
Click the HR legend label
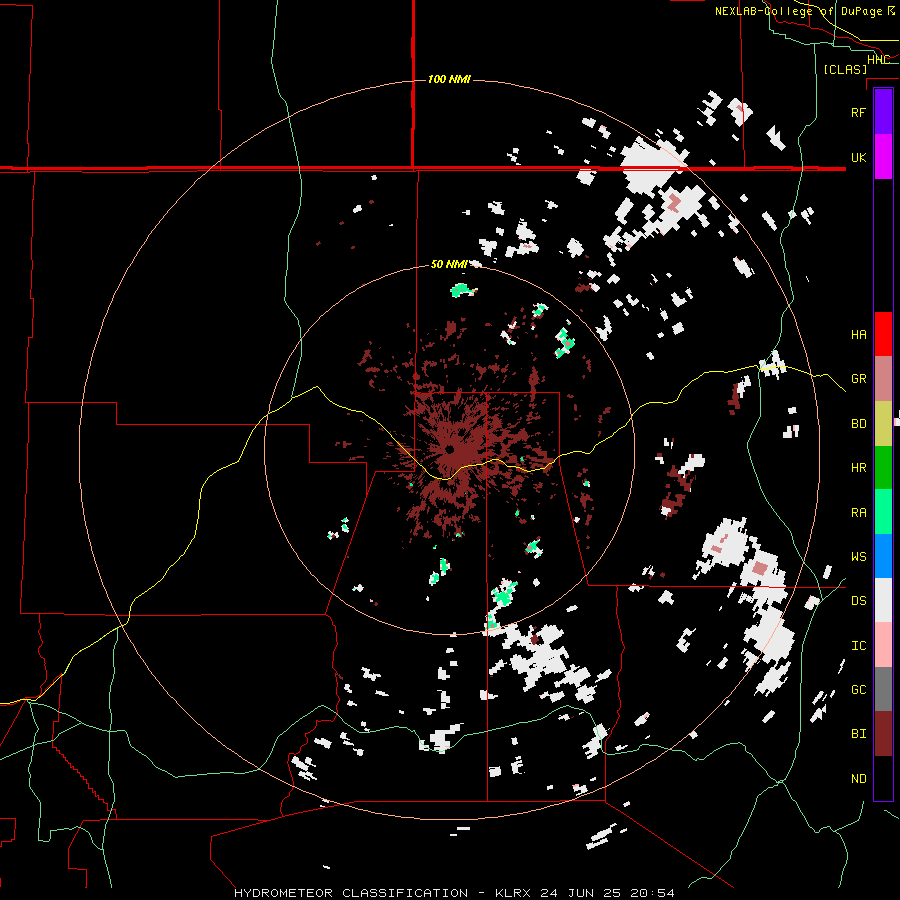click(858, 468)
